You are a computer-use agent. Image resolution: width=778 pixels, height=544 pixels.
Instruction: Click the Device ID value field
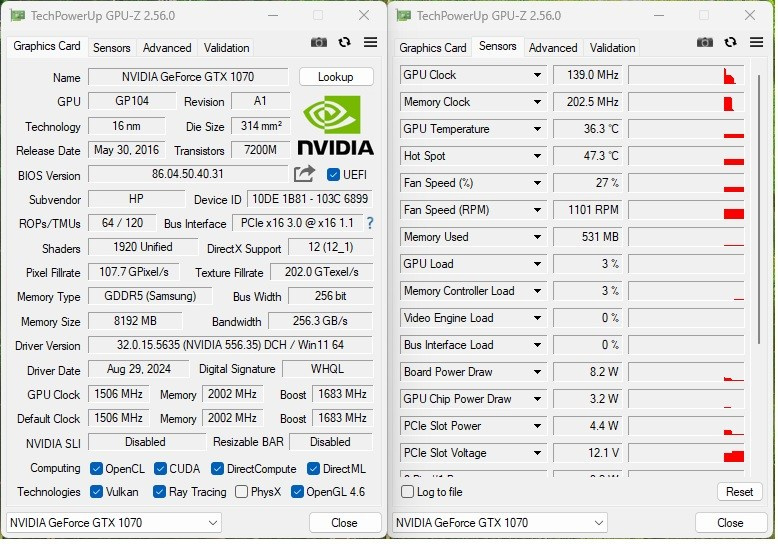click(310, 199)
